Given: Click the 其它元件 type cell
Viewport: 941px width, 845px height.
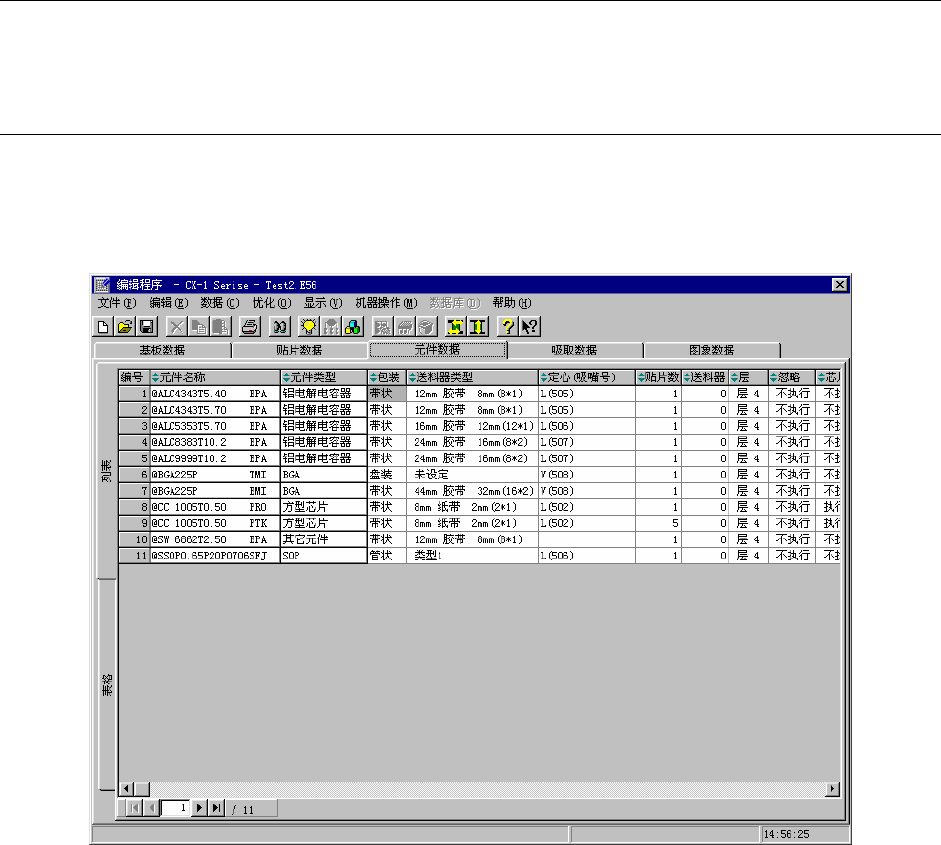Looking at the screenshot, I should coord(323,540).
